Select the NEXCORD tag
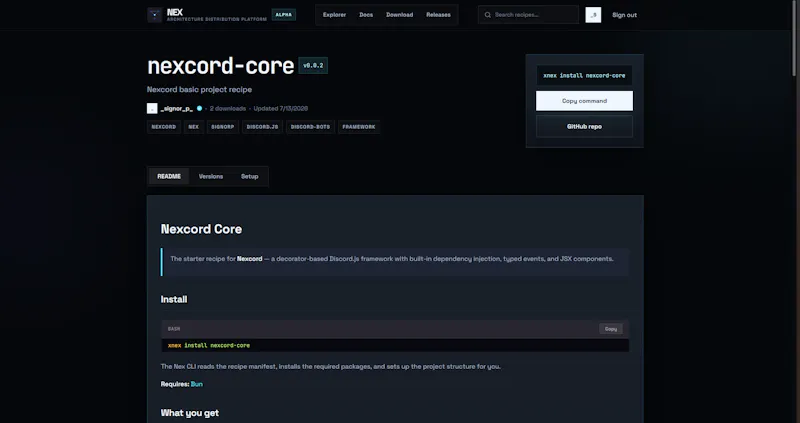This screenshot has height=423, width=800. [x=164, y=127]
